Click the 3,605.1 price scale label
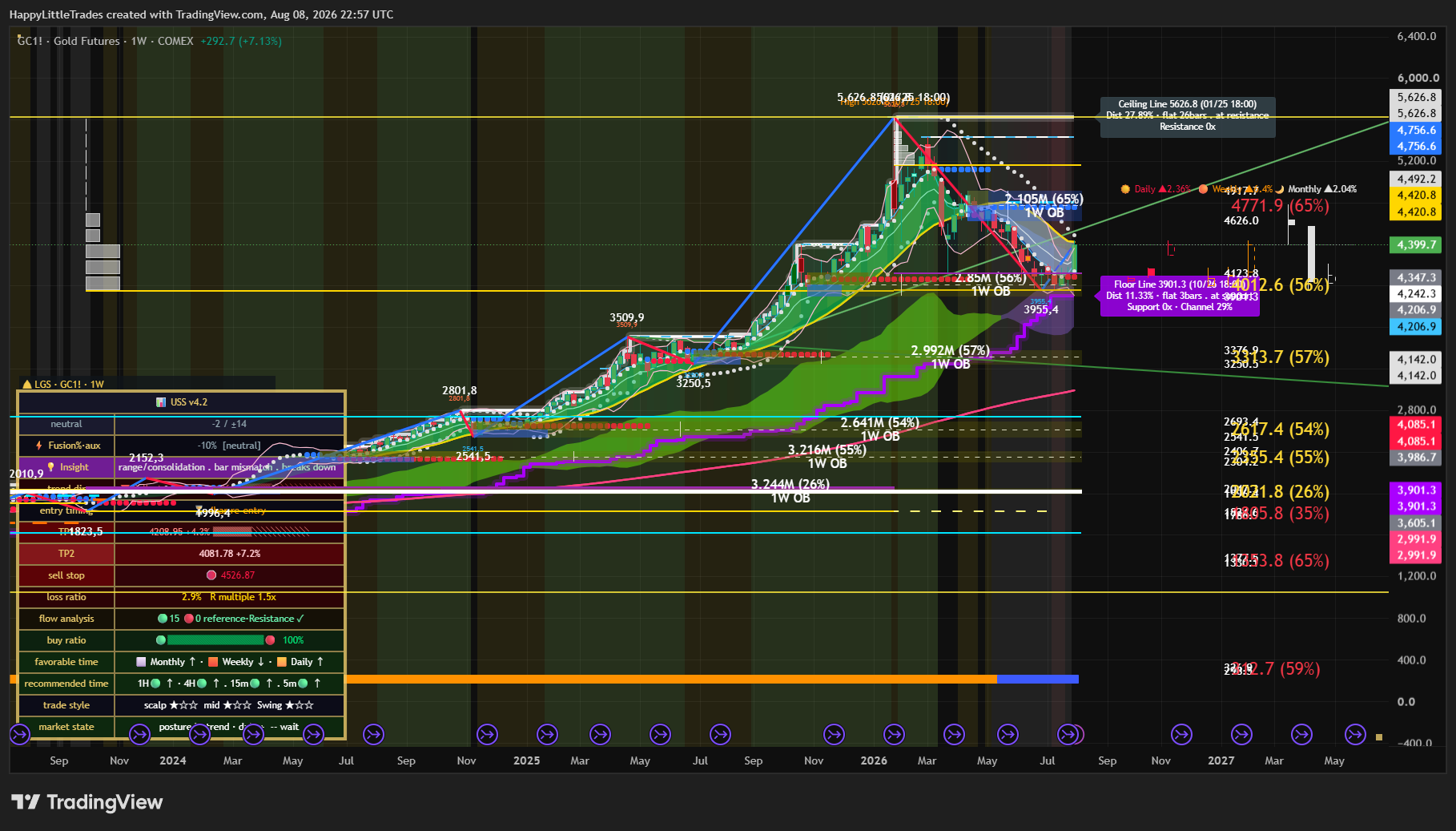 tap(1417, 523)
